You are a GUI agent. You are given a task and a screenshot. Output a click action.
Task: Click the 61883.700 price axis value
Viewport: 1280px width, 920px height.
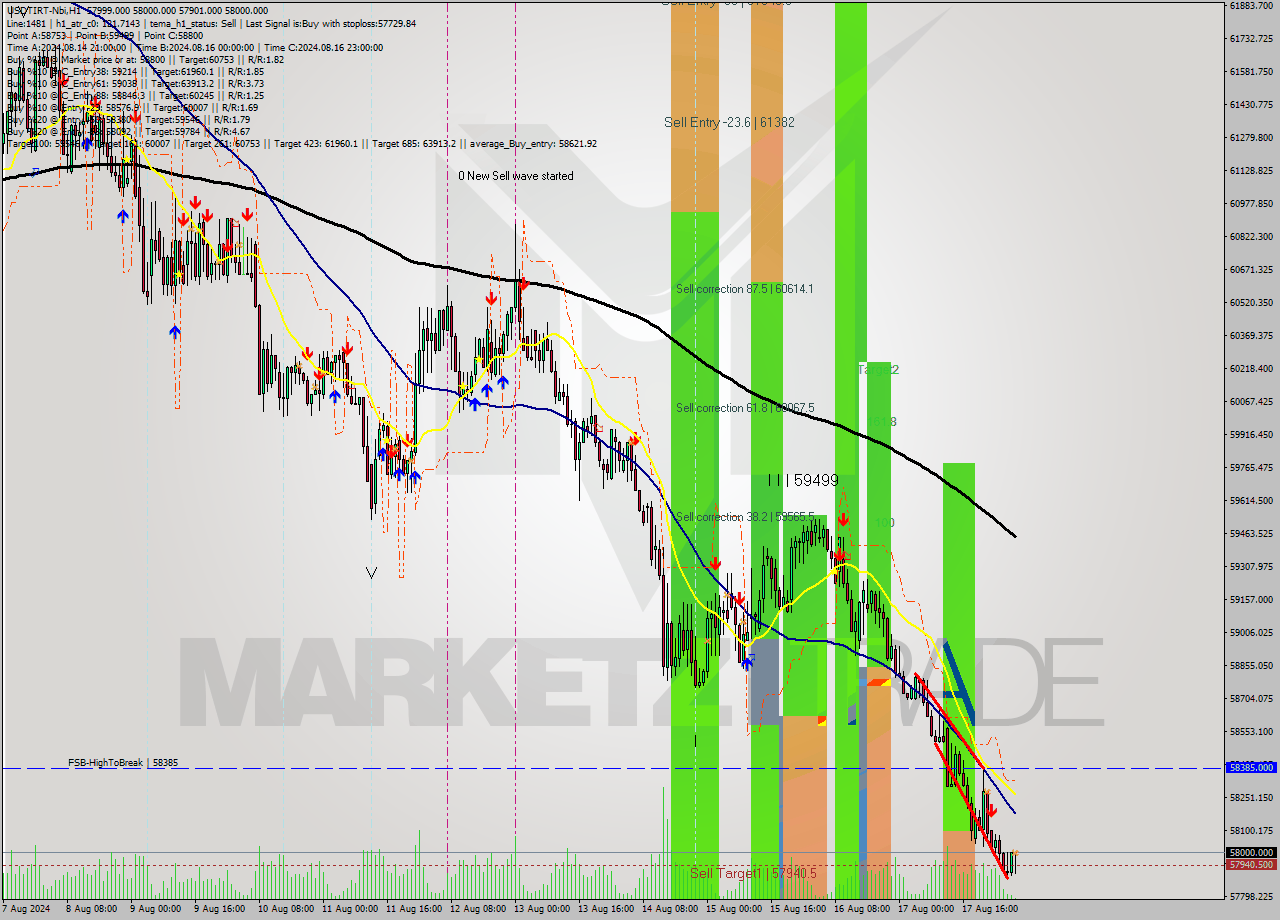1251,5
